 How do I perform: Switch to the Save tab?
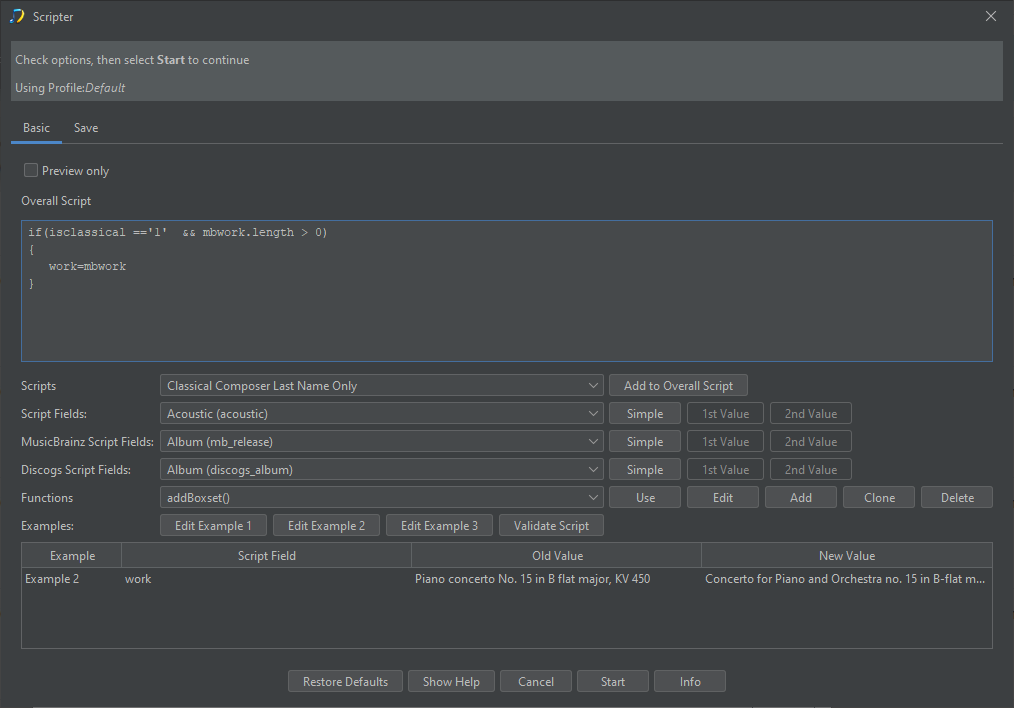click(86, 128)
